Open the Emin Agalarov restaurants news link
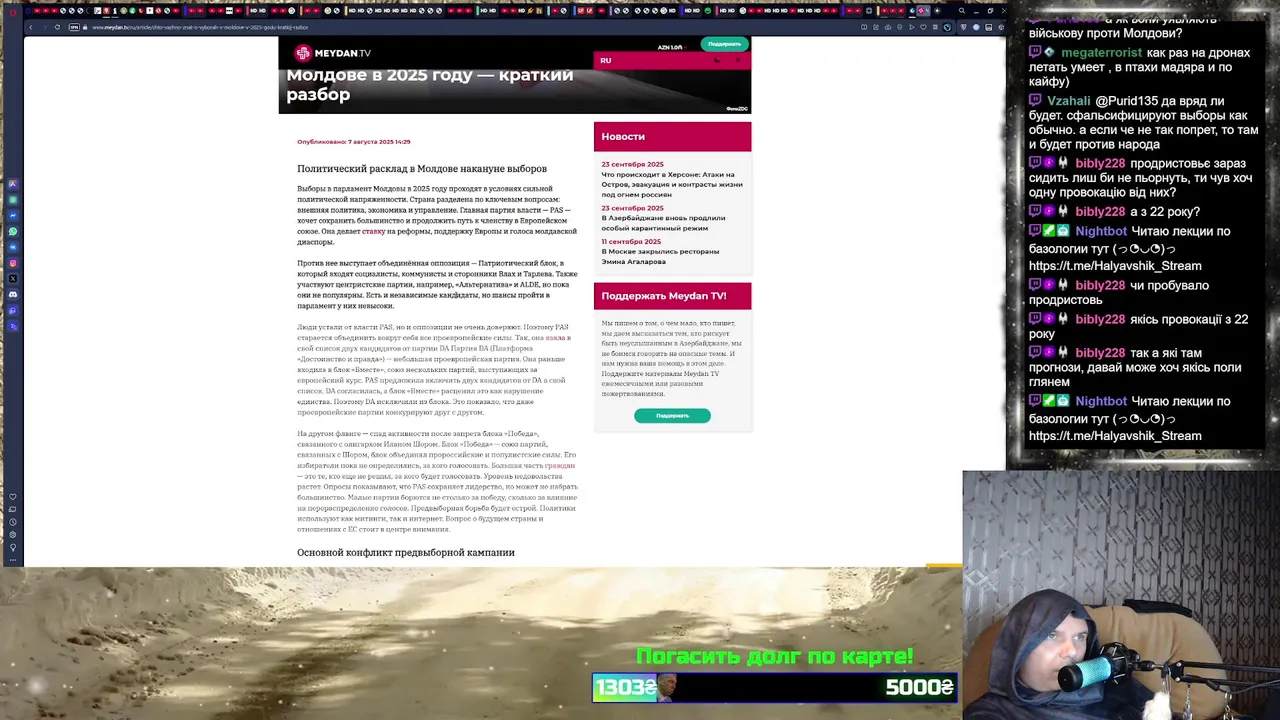1280x720 pixels. pyautogui.click(x=660, y=256)
